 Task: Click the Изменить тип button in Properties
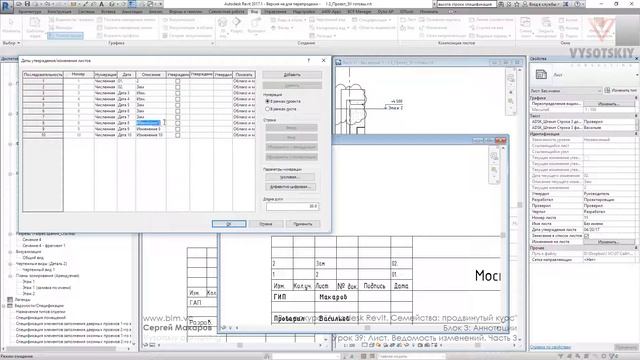620,91
